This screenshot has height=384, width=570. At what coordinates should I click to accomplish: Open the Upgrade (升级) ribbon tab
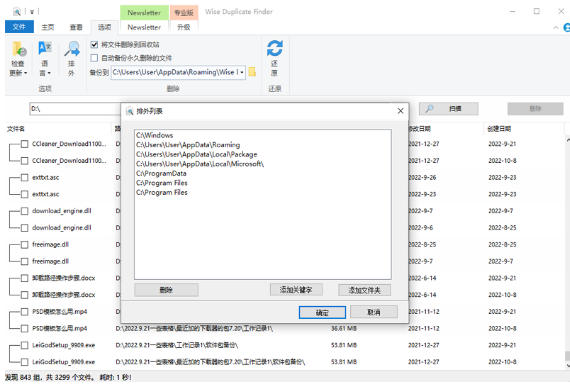(x=184, y=27)
